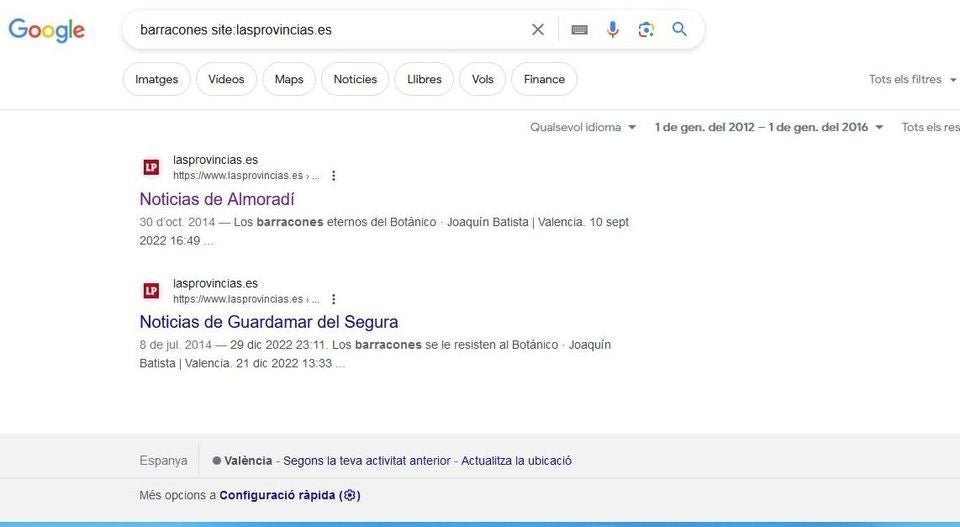Screen dimensions: 960x527
Task: Open the Noticias de Guardamar del Segura link
Action: point(268,322)
